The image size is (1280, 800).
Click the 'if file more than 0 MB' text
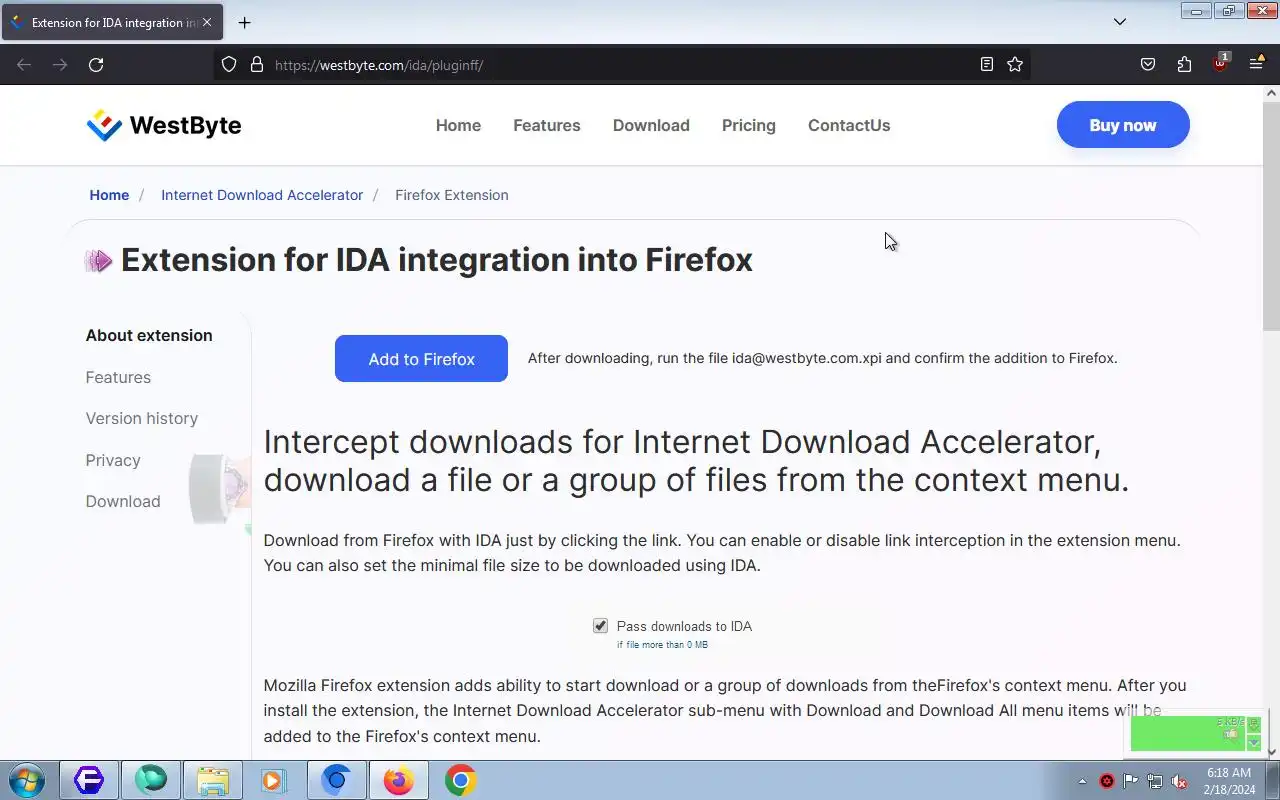662,645
